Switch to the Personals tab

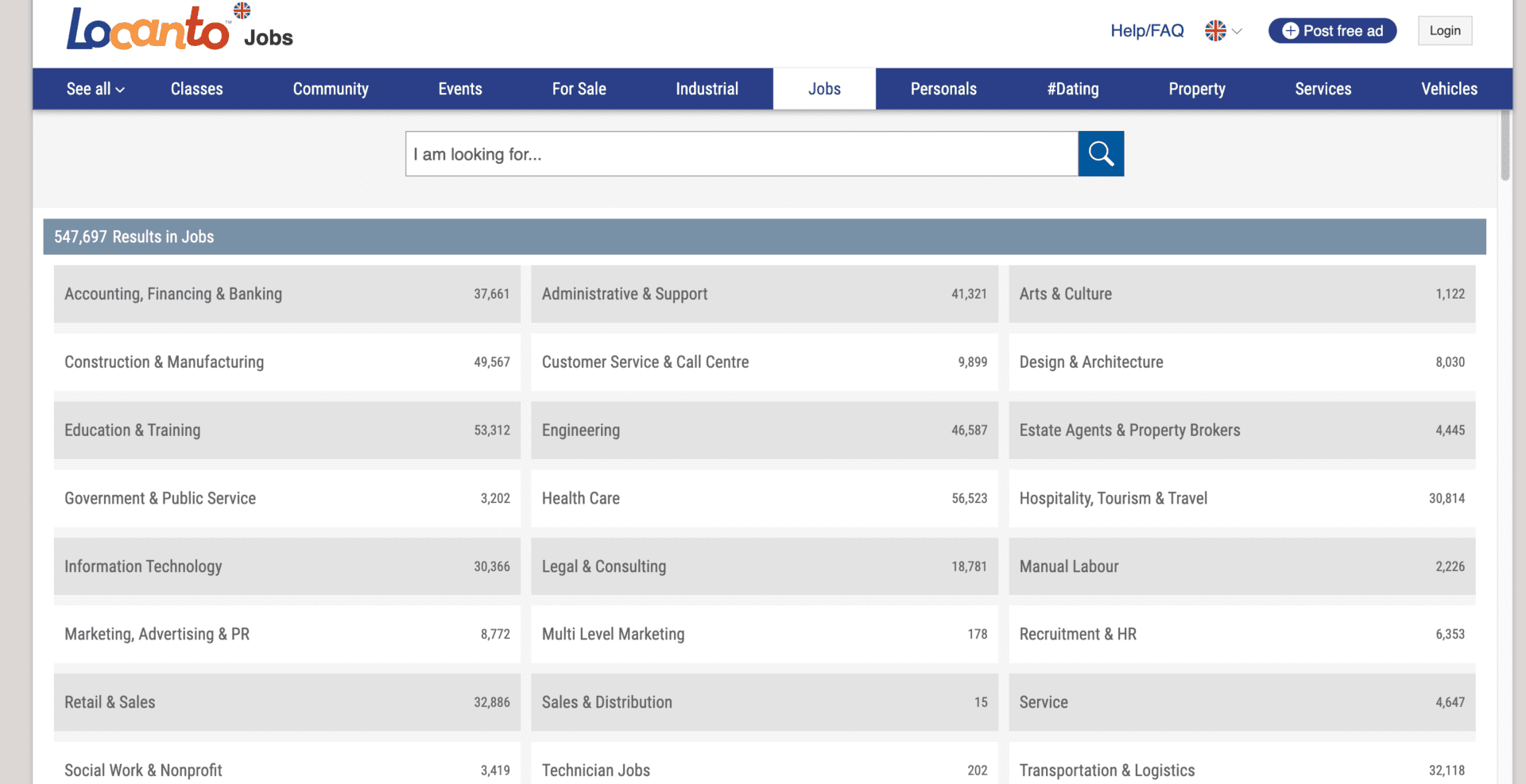click(x=943, y=89)
